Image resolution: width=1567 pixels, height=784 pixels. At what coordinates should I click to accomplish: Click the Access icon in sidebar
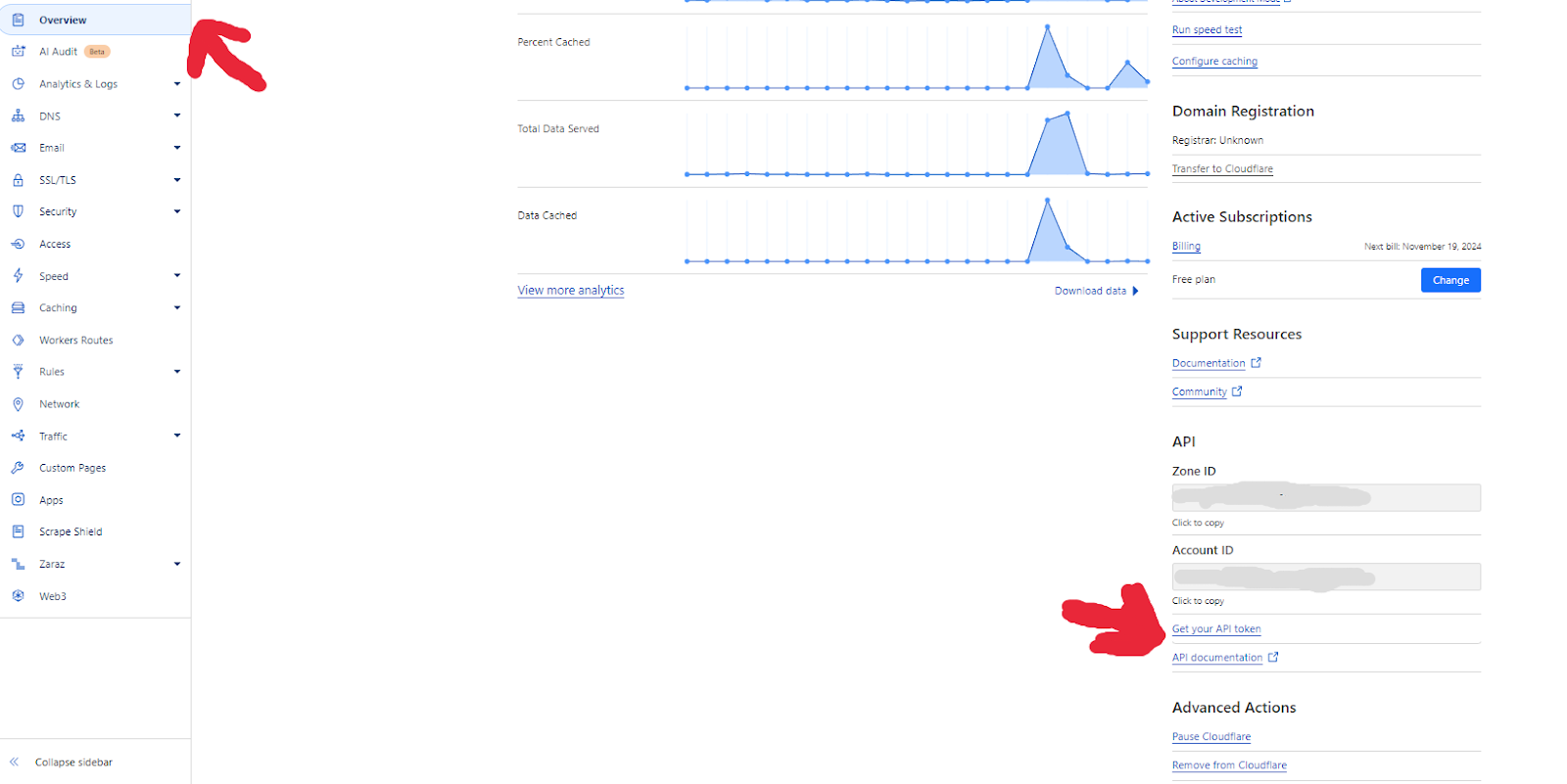(x=18, y=244)
